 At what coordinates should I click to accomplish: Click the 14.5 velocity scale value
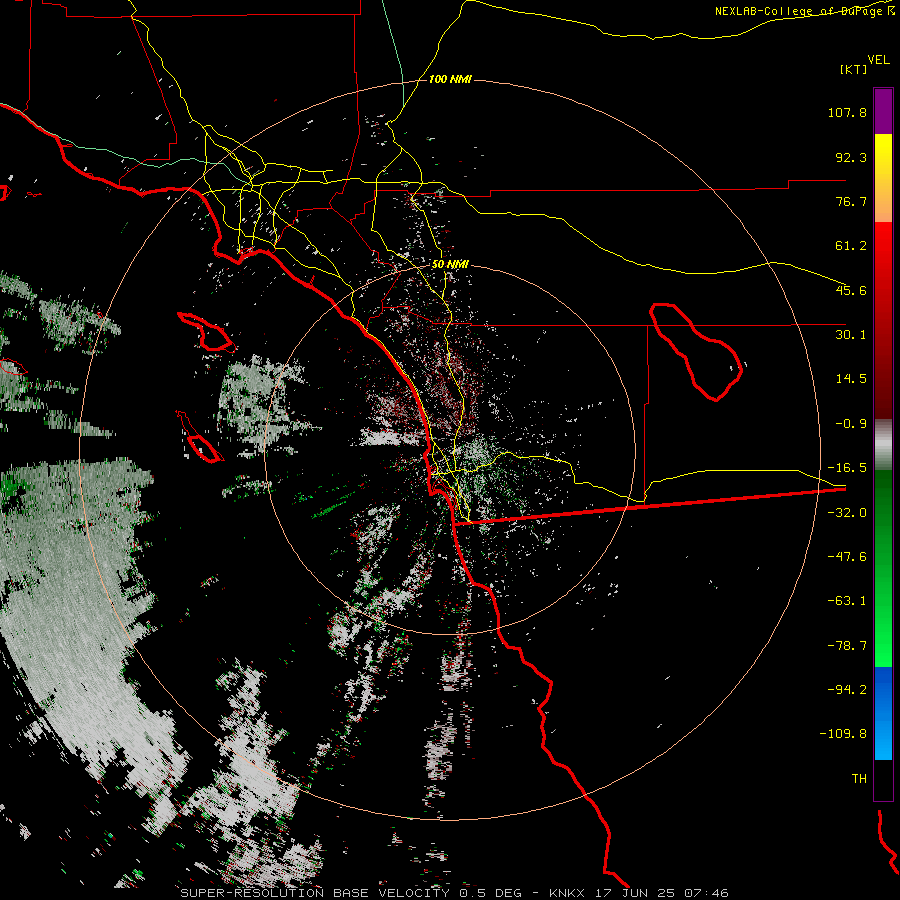pyautogui.click(x=851, y=379)
